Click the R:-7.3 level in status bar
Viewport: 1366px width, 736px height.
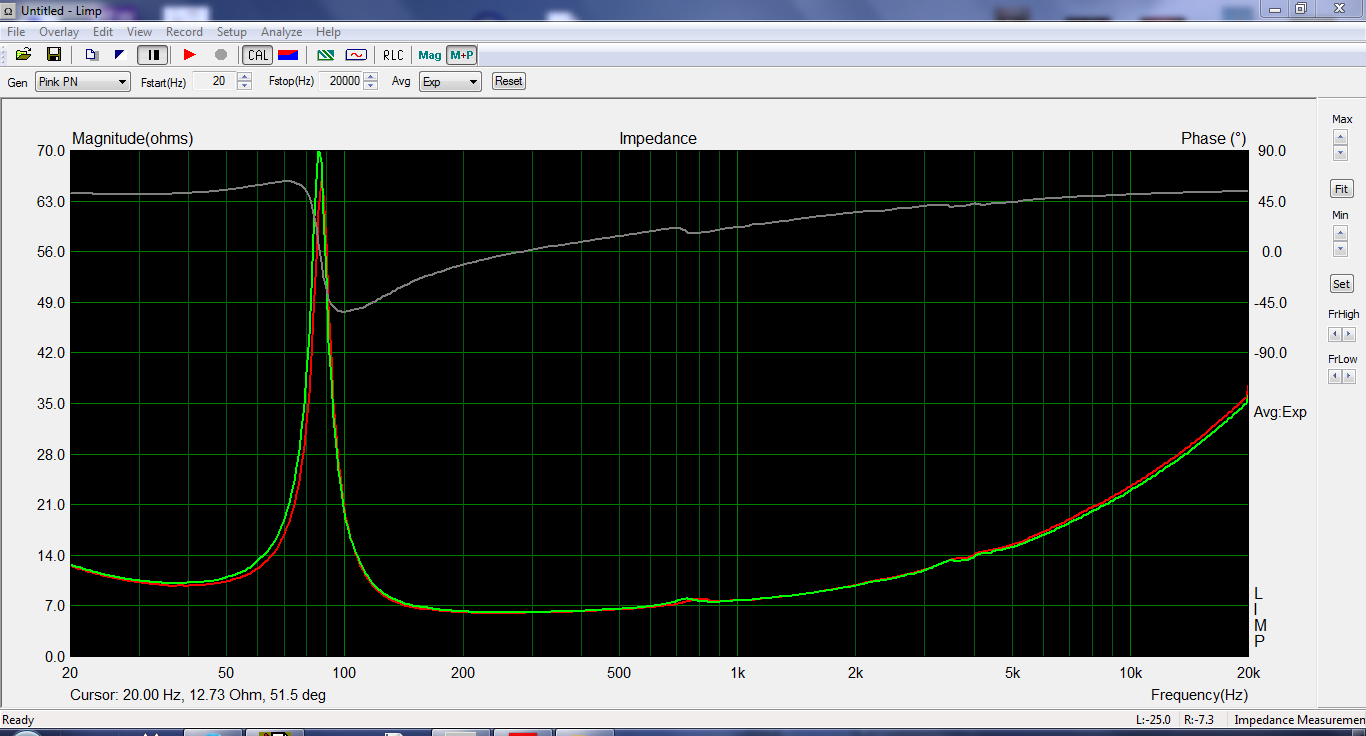pos(1198,720)
